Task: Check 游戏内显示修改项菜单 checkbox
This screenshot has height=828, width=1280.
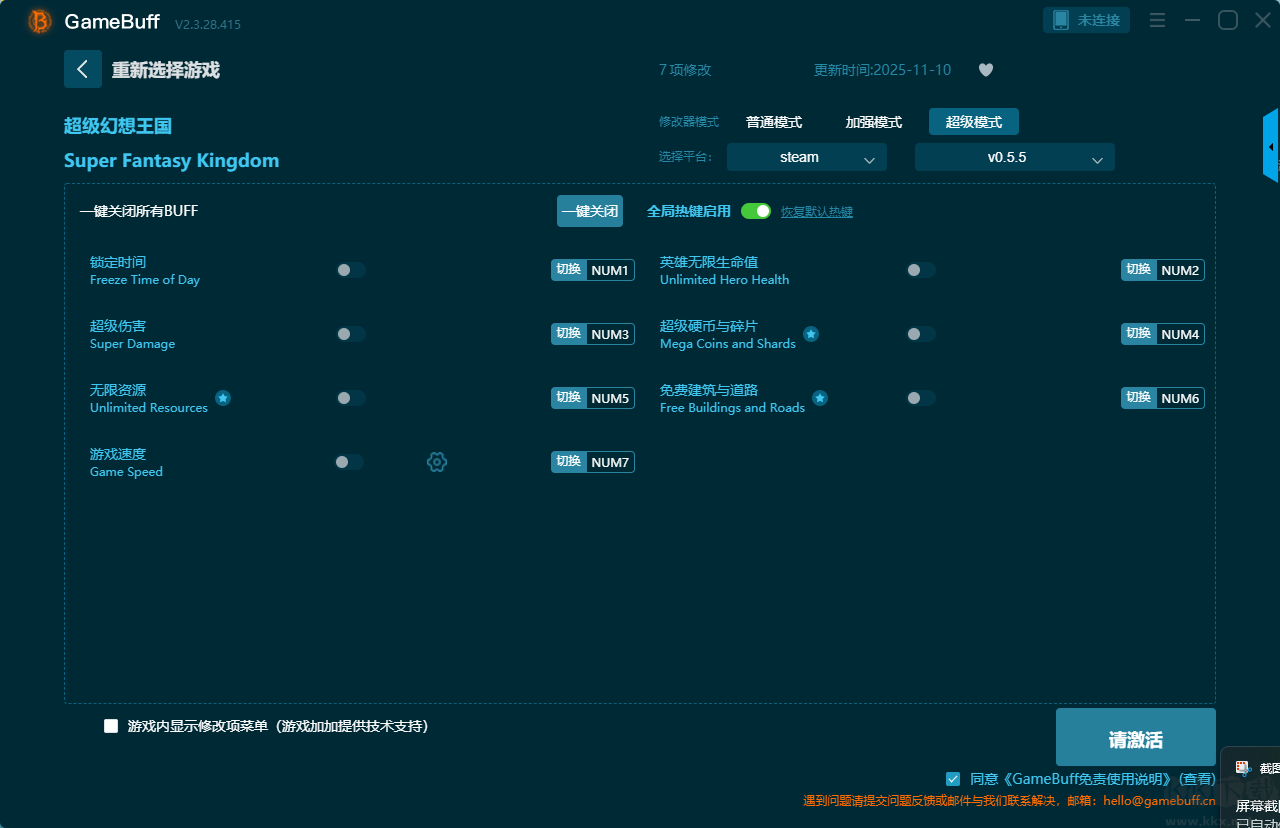Action: pyautogui.click(x=111, y=726)
